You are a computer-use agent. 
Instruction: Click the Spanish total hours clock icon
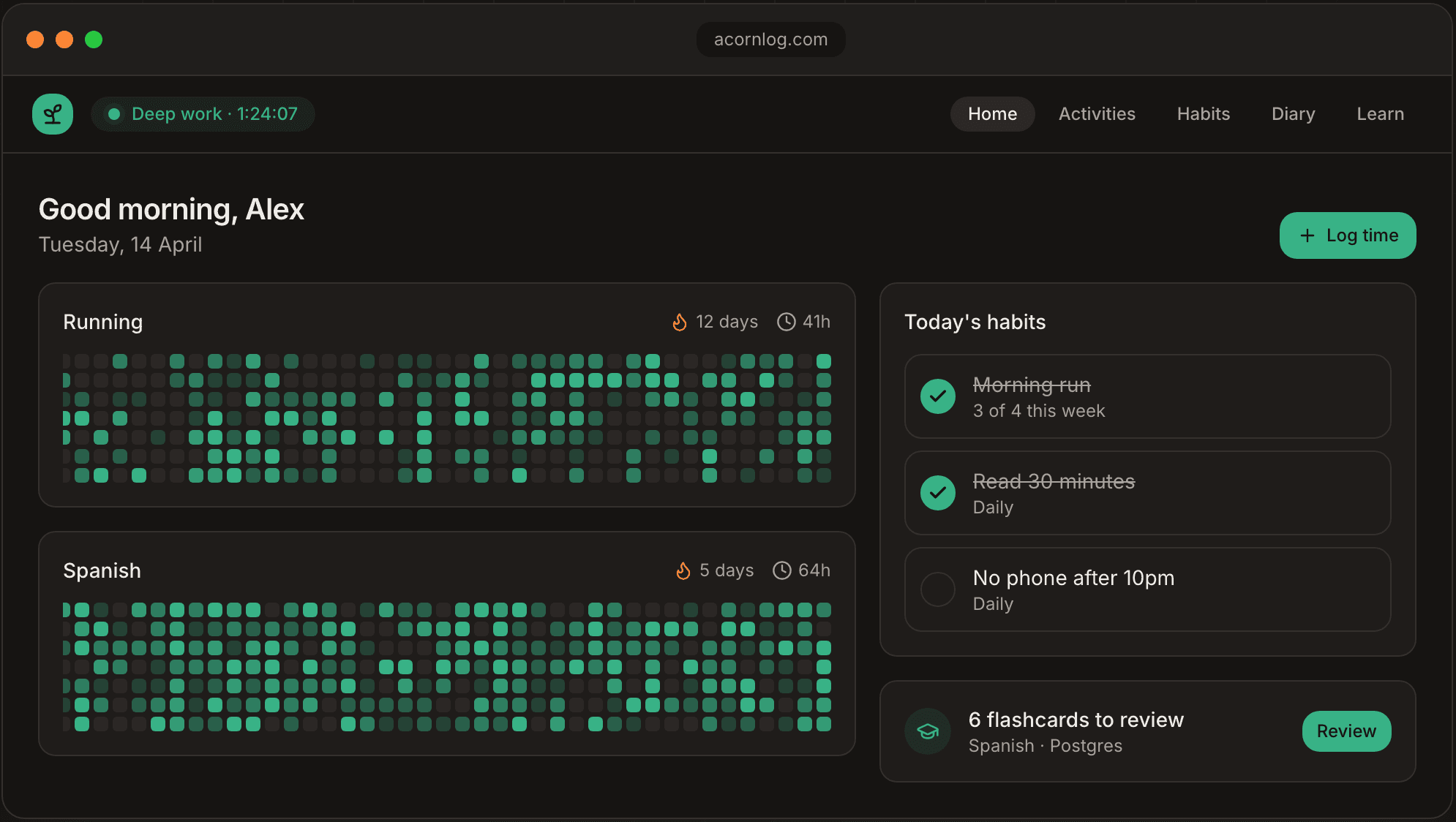(x=781, y=570)
